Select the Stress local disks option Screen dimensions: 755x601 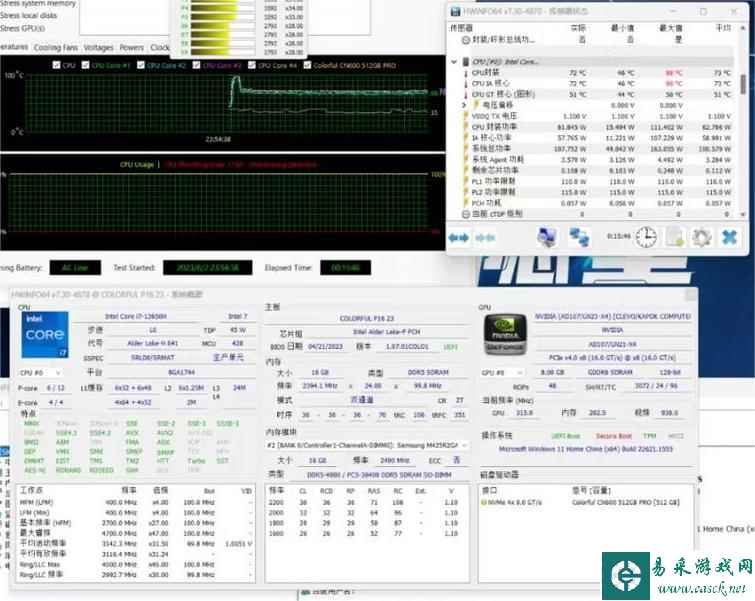point(28,15)
